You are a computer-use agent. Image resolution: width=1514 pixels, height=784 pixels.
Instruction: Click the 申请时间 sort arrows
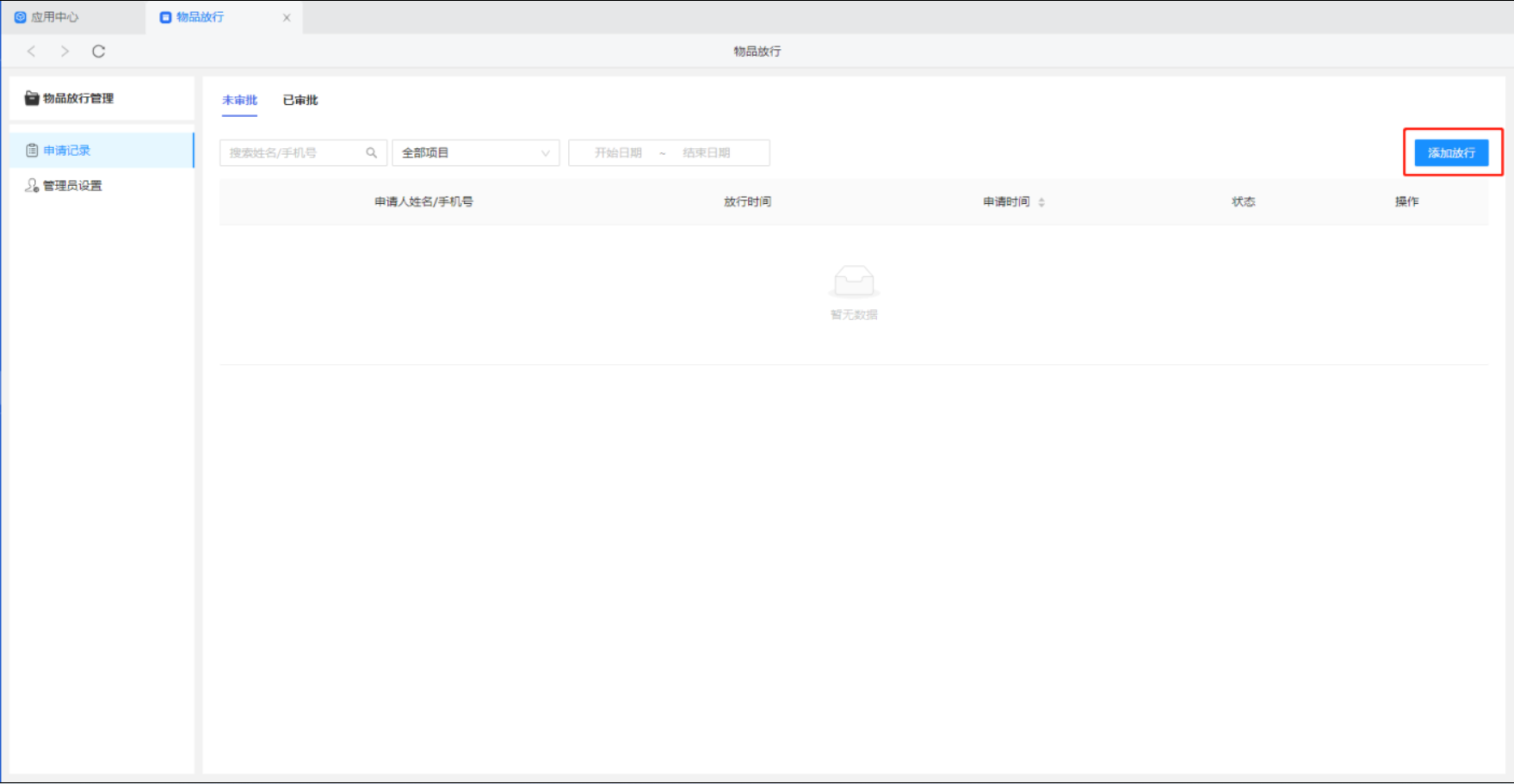(1041, 202)
